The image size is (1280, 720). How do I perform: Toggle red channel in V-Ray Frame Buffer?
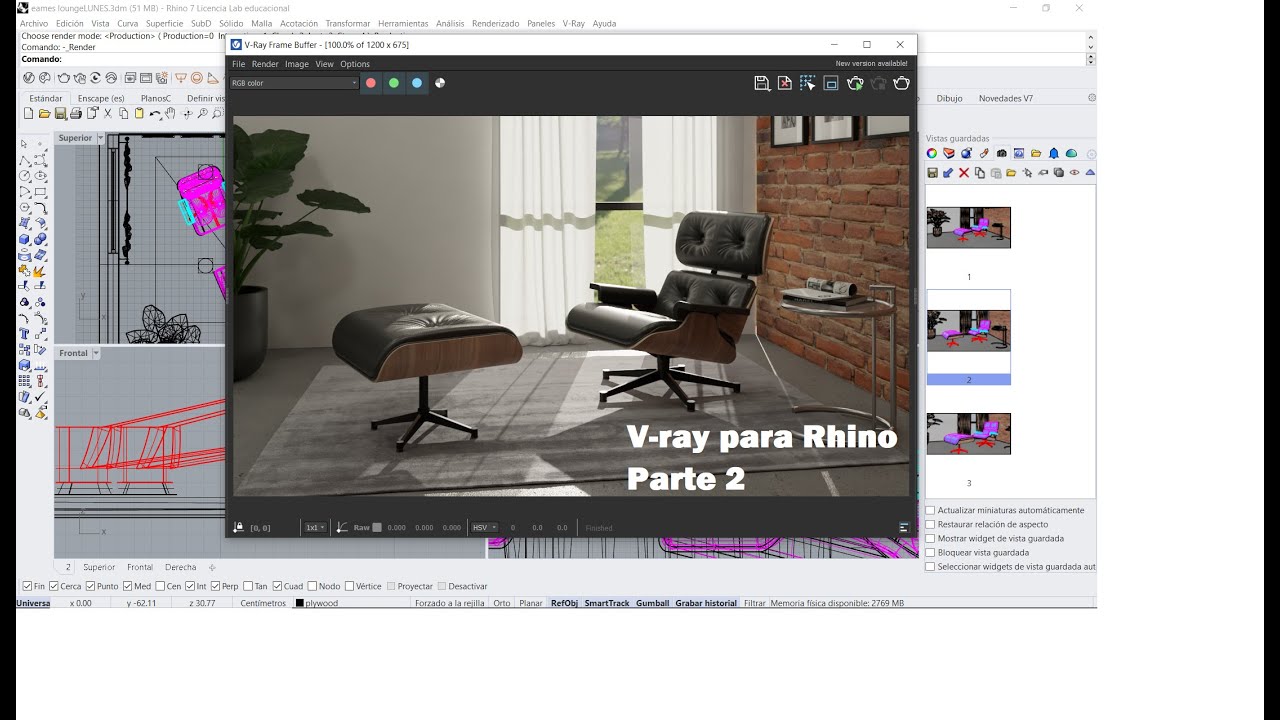click(371, 83)
